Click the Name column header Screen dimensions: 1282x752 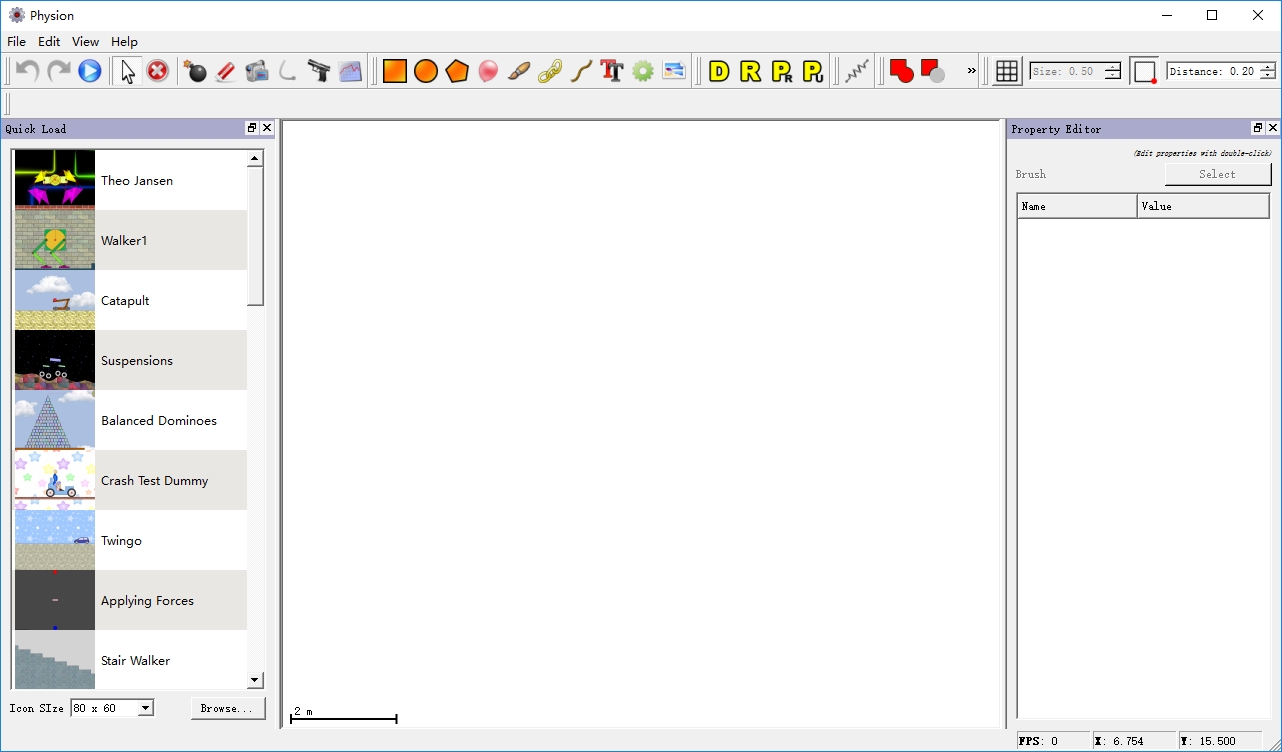[x=1077, y=206]
